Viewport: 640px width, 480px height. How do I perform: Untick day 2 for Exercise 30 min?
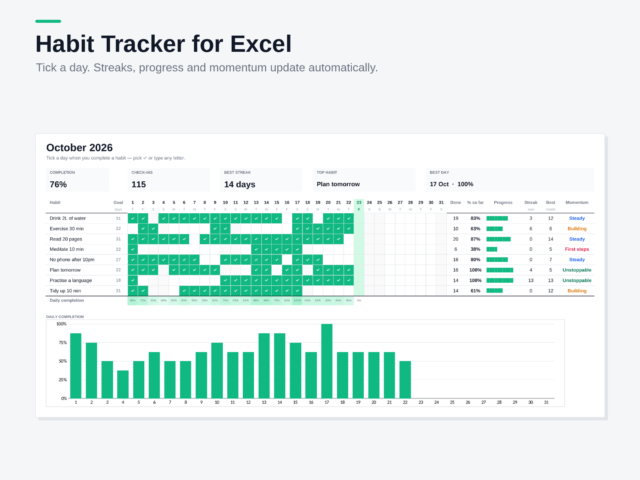pyautogui.click(x=143, y=229)
